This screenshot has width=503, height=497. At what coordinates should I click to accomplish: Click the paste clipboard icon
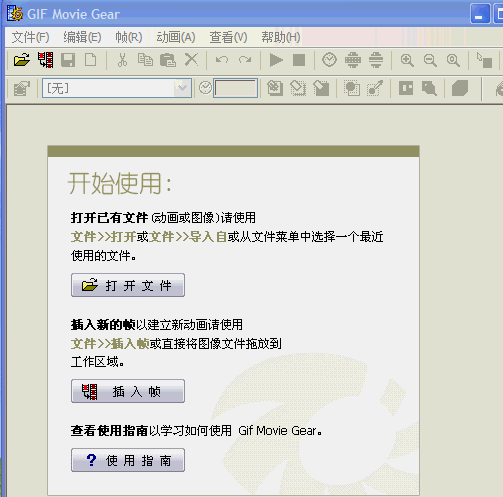click(168, 60)
